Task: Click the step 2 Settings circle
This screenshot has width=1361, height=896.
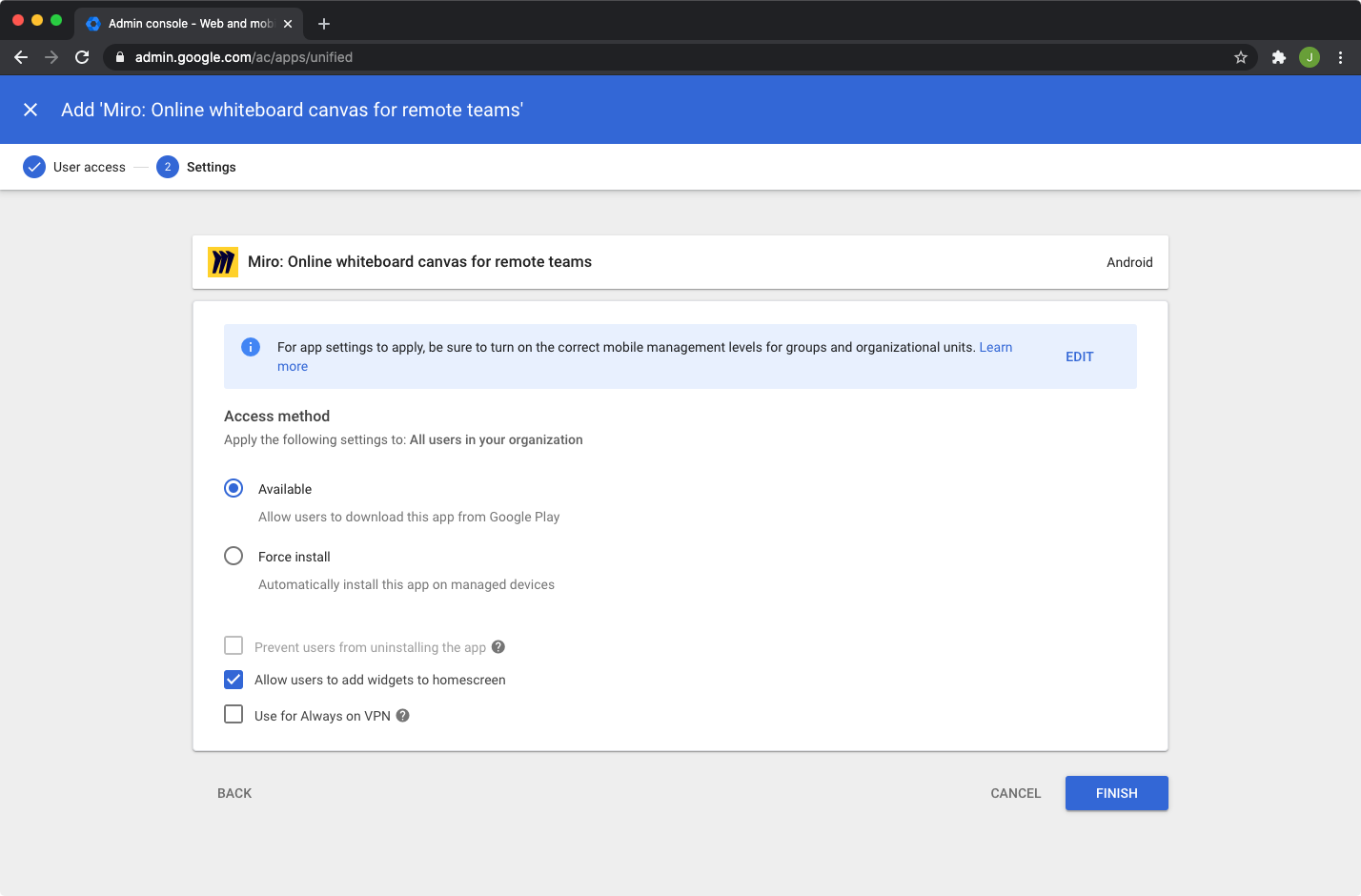Action: pos(168,167)
